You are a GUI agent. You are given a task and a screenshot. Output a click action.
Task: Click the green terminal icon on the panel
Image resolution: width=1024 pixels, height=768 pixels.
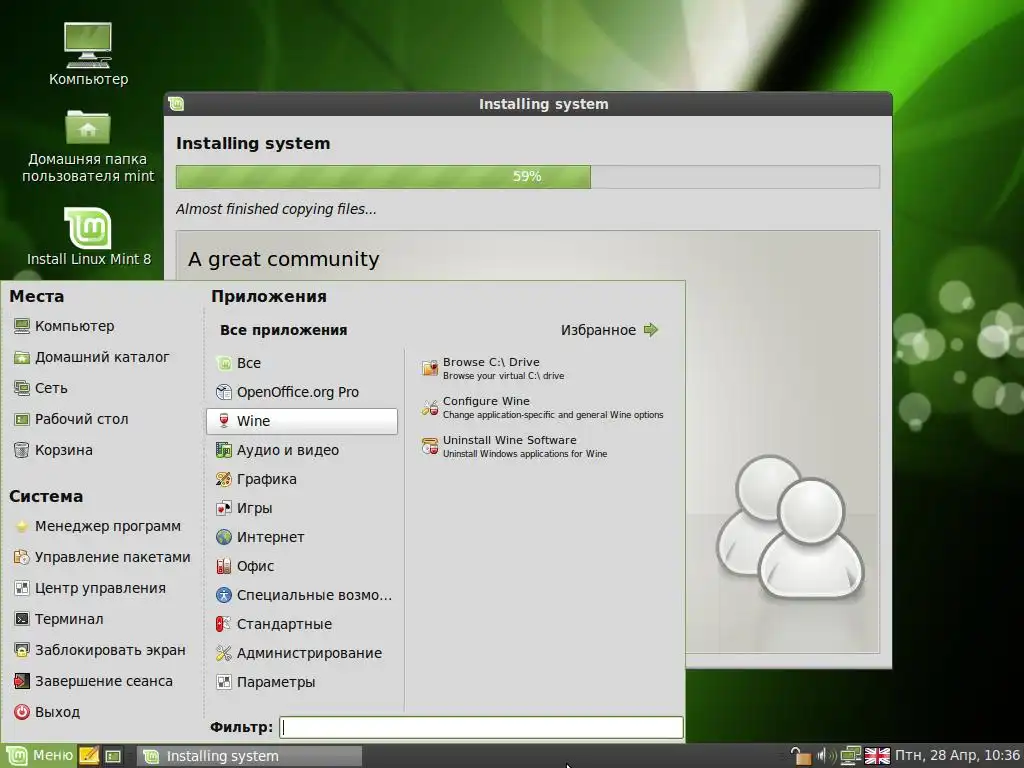(x=113, y=756)
